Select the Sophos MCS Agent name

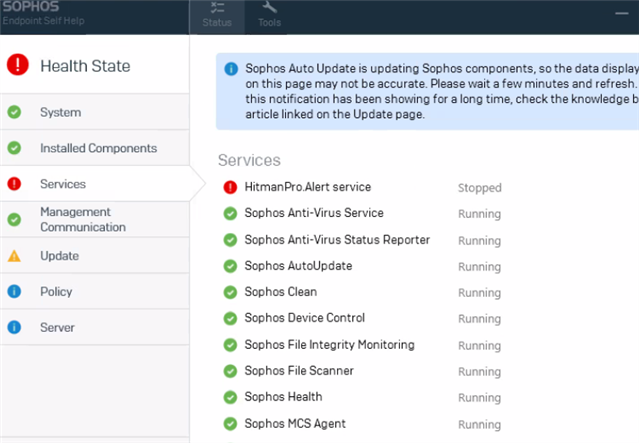click(x=295, y=424)
